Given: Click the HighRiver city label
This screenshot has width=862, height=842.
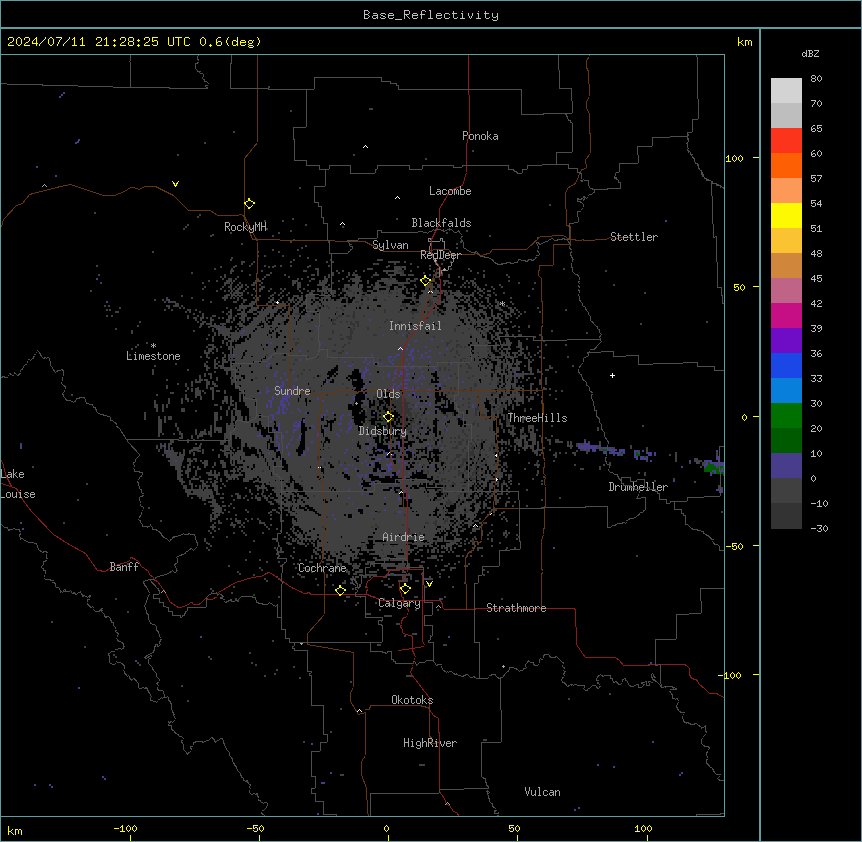Looking at the screenshot, I should [x=430, y=743].
